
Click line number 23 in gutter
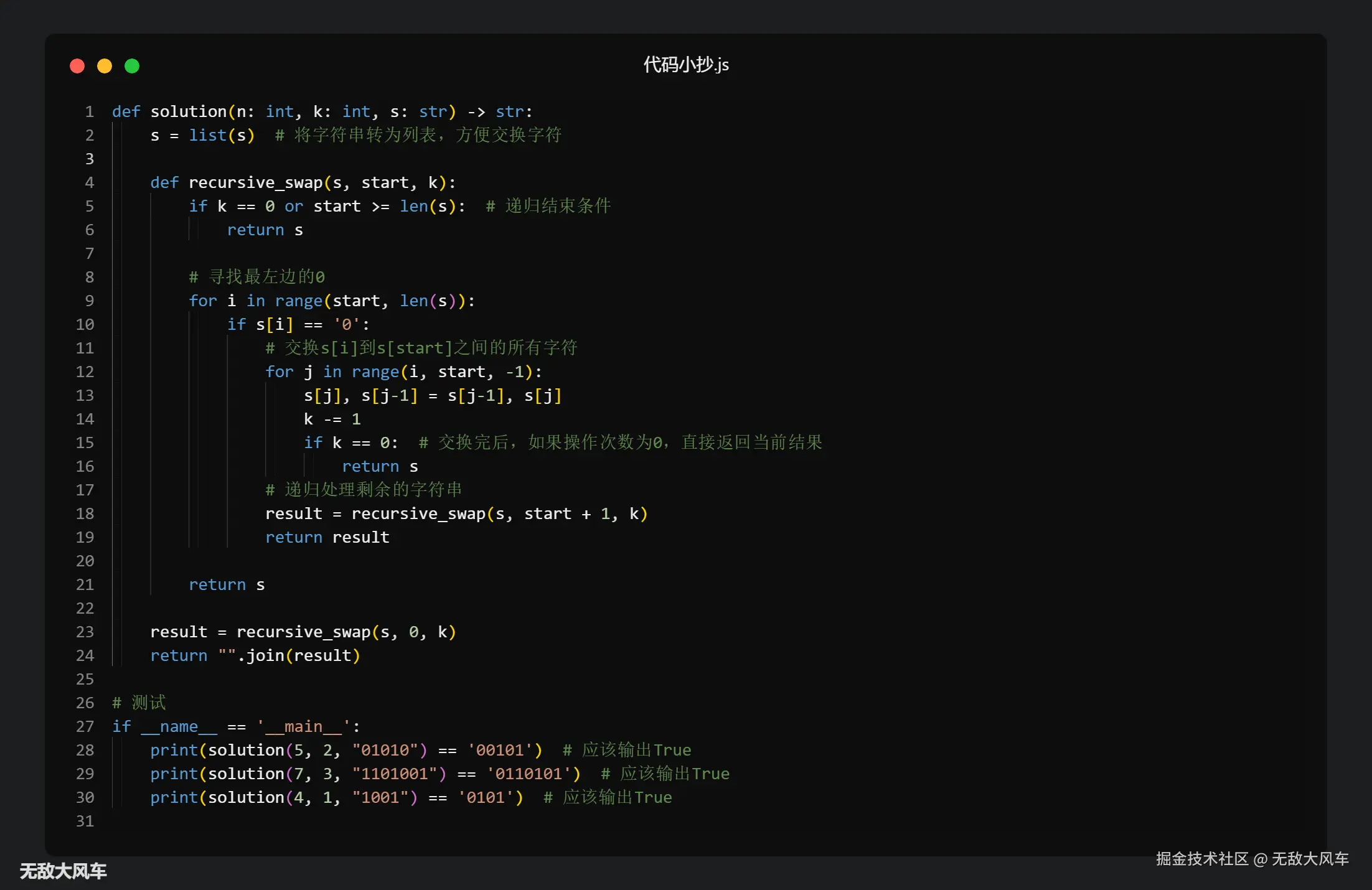tap(85, 632)
